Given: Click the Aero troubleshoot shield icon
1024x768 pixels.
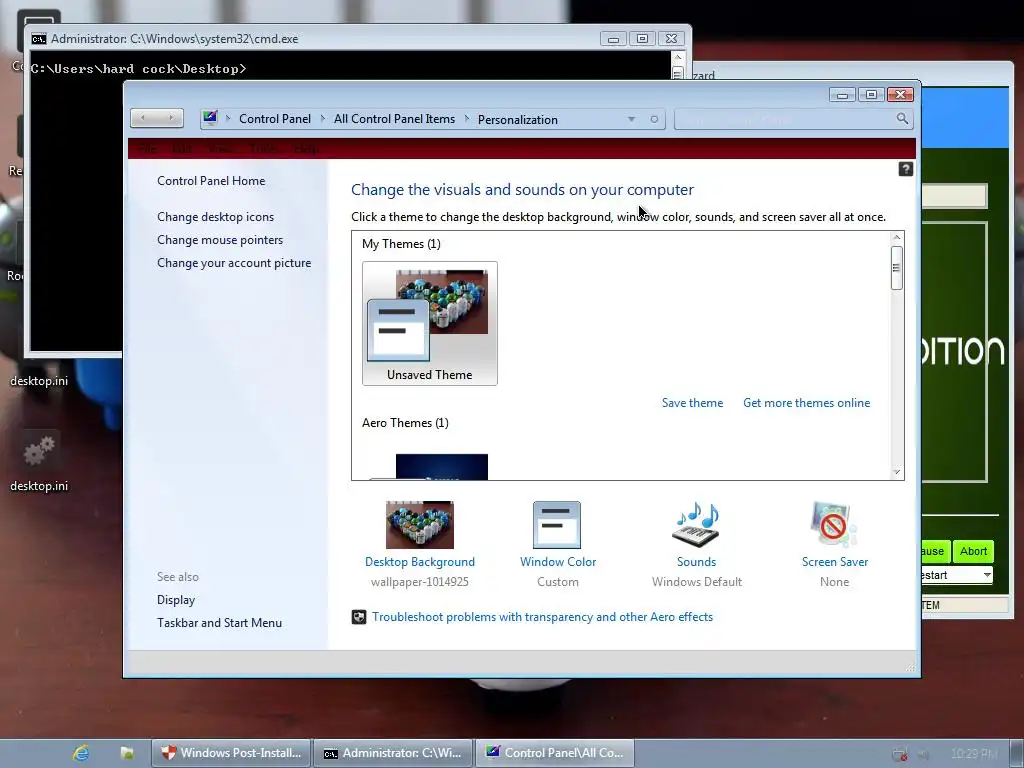Looking at the screenshot, I should pos(359,617).
